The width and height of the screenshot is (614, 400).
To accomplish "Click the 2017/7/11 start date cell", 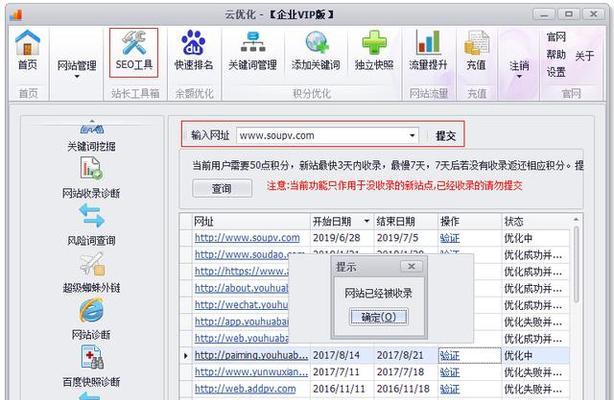I will pos(342,372).
